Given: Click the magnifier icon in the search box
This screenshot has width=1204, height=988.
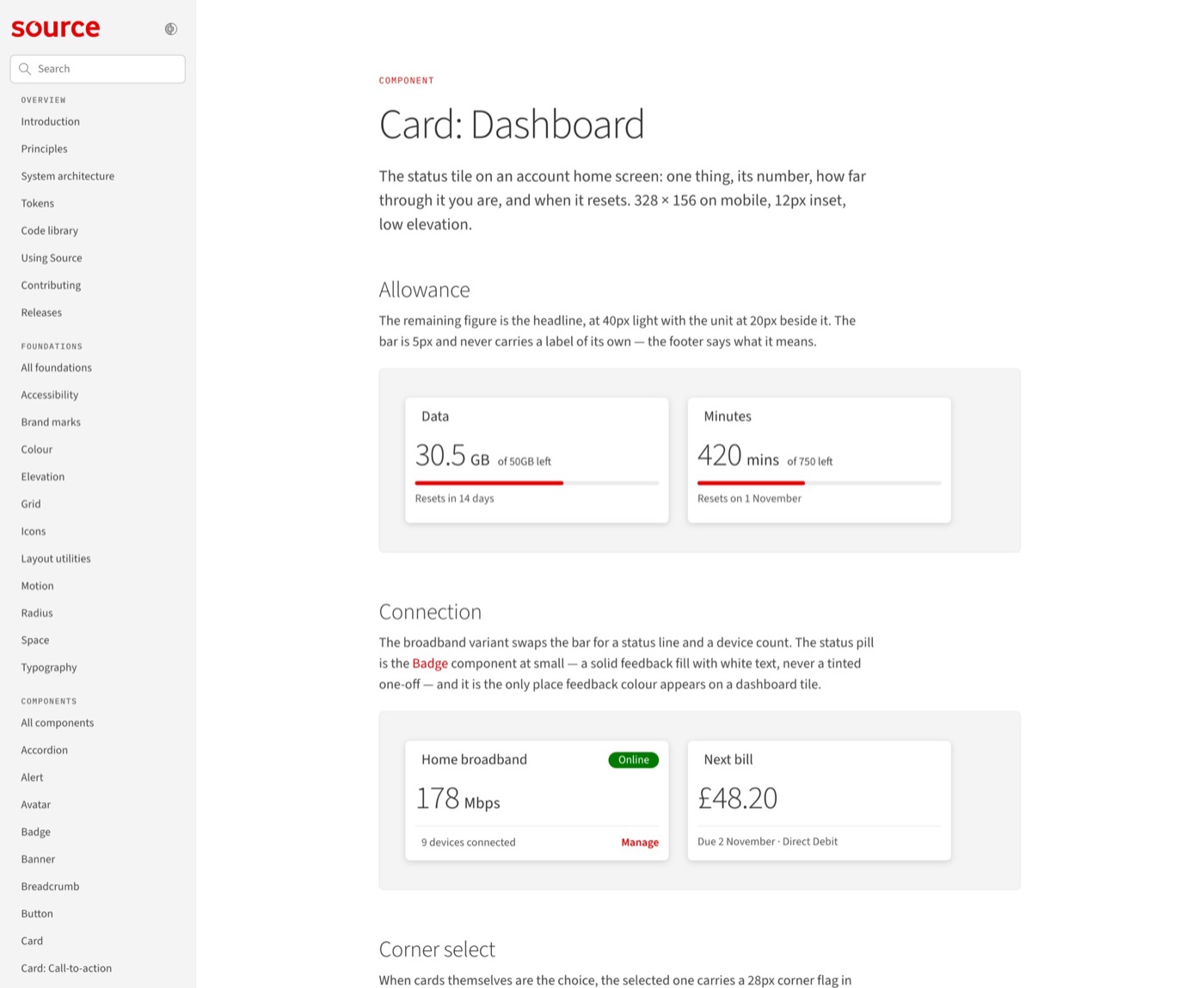Looking at the screenshot, I should click(25, 69).
